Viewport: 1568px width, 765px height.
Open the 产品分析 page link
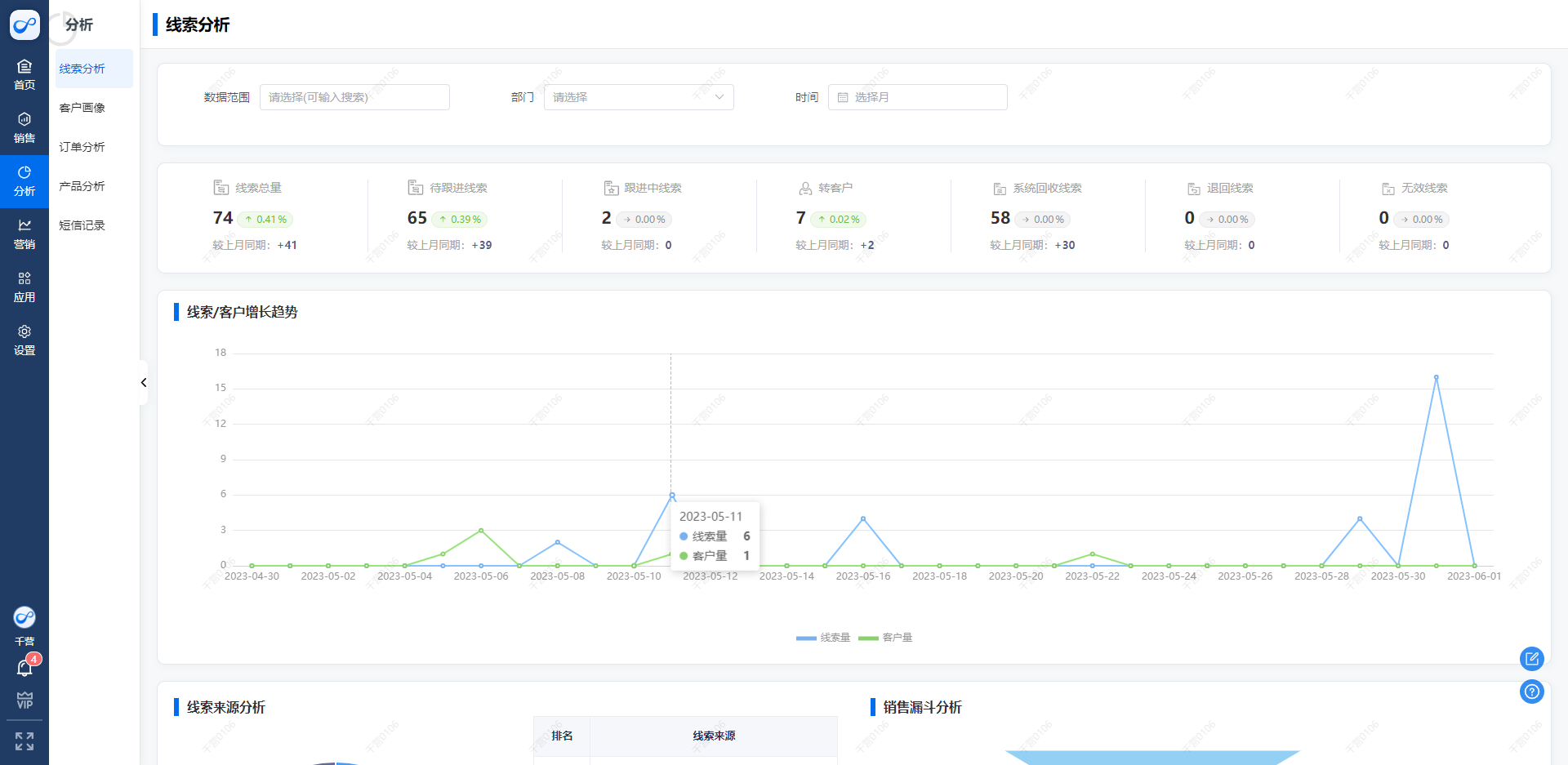pos(82,186)
